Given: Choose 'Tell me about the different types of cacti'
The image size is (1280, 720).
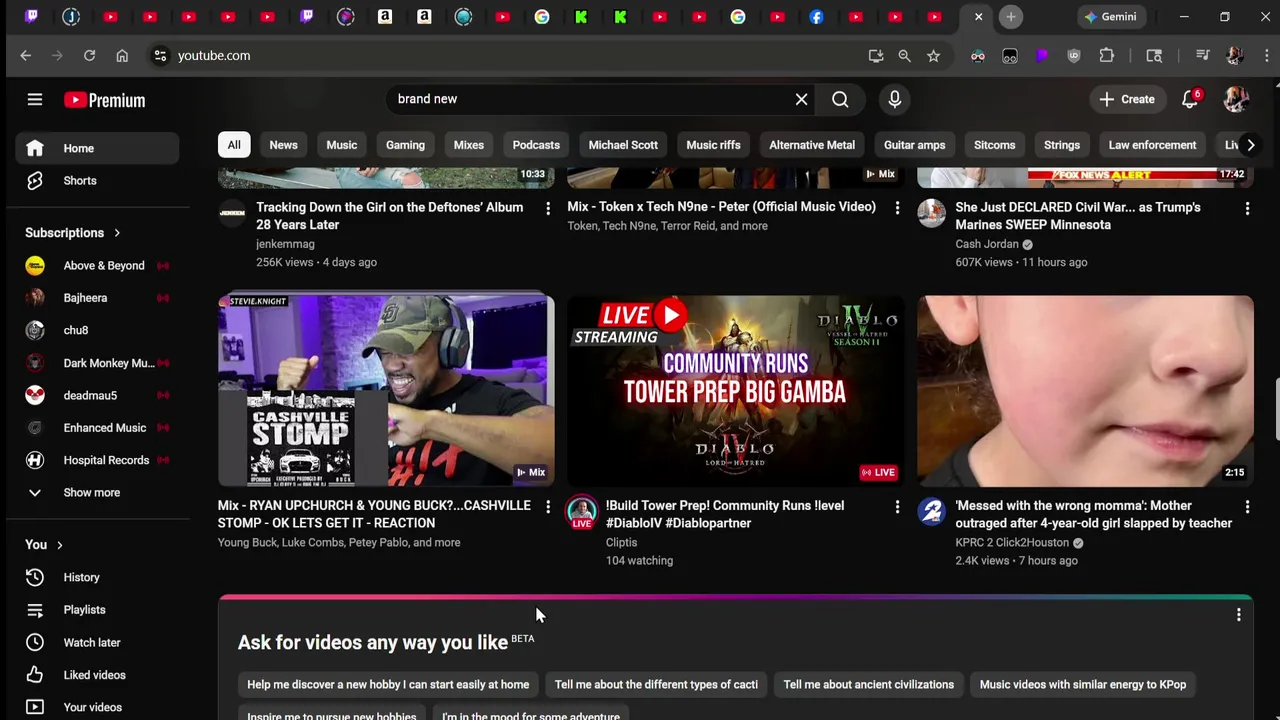Looking at the screenshot, I should [656, 685].
